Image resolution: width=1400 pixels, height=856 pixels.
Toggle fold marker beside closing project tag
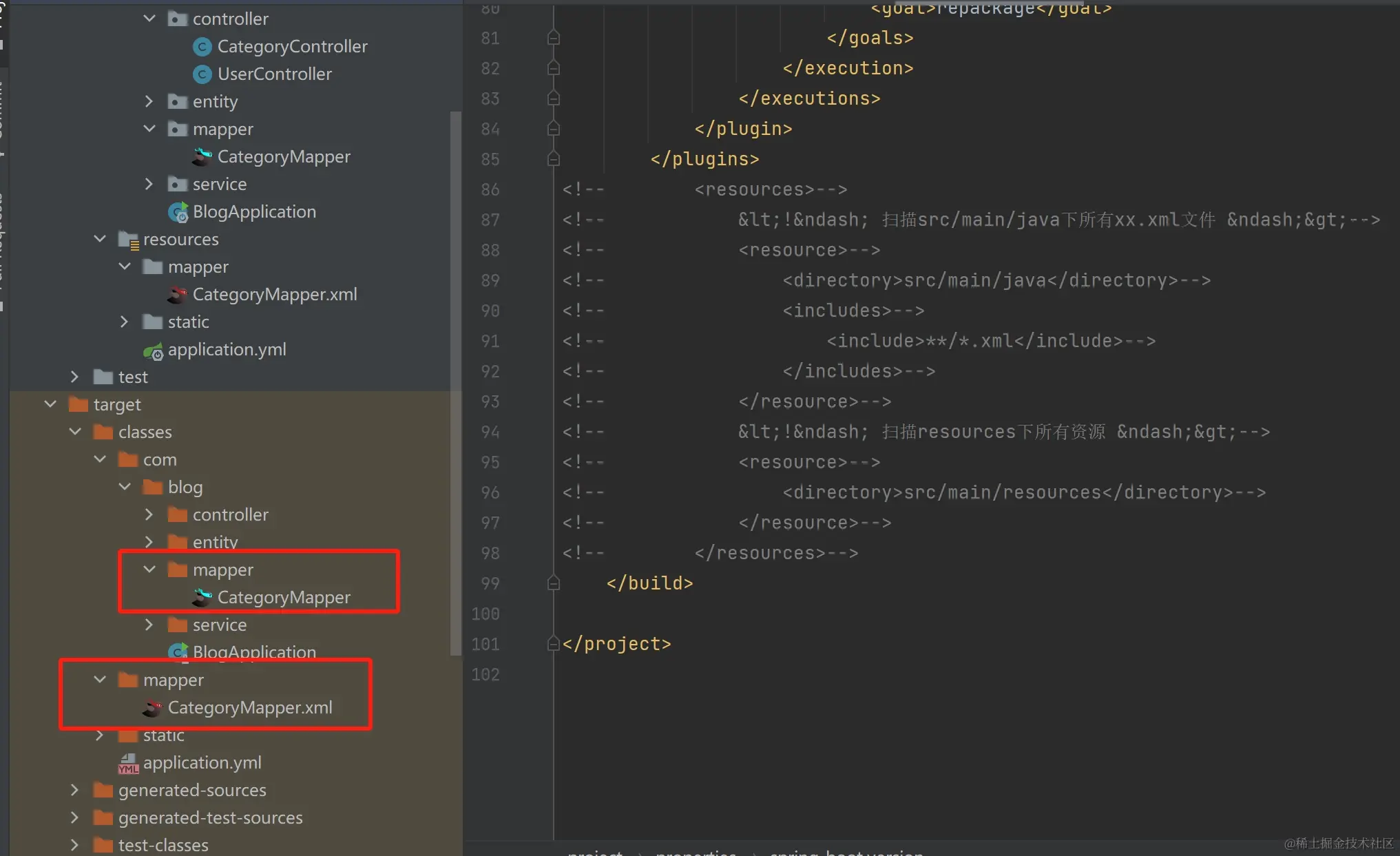(553, 644)
